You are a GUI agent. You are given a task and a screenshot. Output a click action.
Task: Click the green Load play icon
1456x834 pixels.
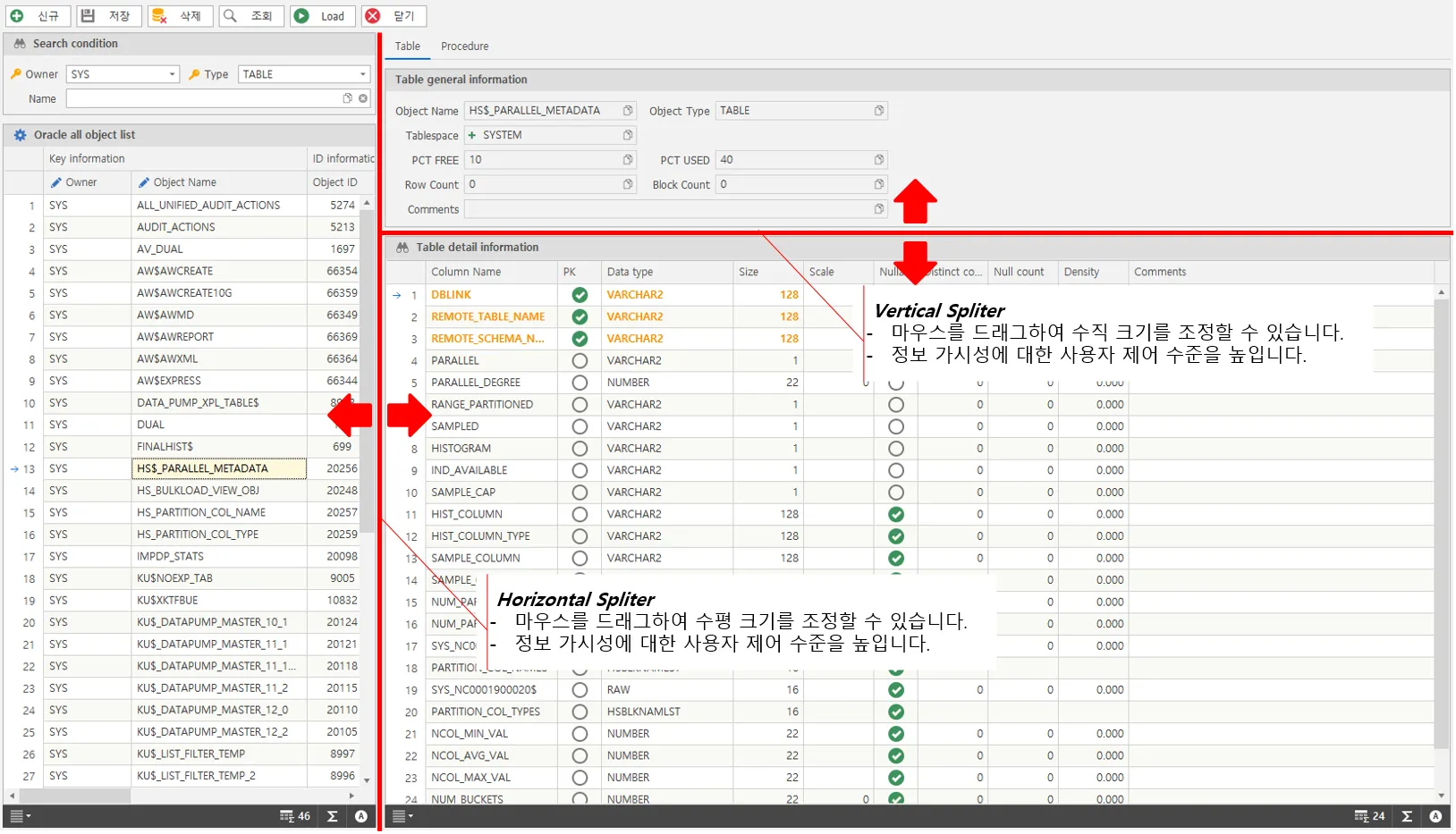301,15
